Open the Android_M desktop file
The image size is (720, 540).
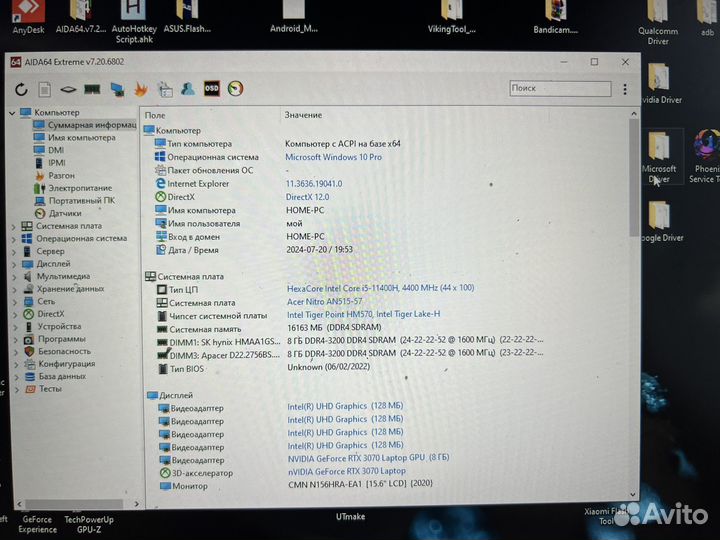294,17
